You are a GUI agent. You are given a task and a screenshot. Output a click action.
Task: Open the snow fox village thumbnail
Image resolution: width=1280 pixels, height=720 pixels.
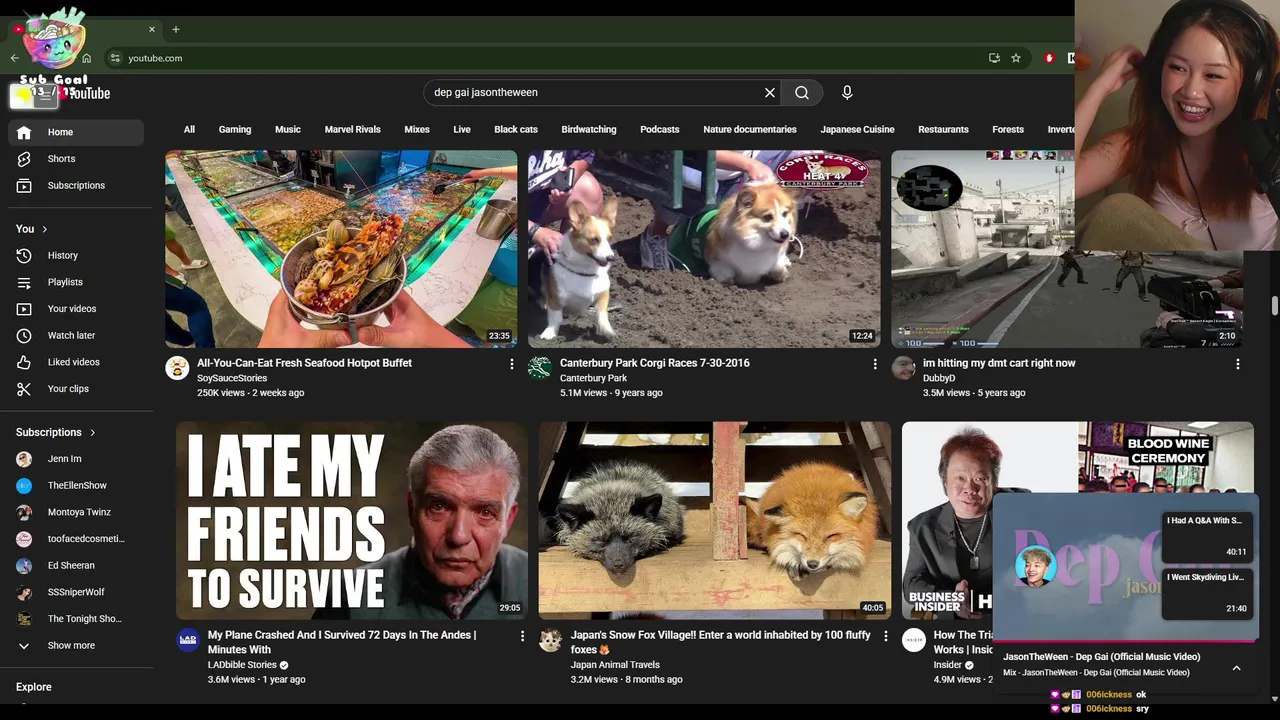coord(715,520)
